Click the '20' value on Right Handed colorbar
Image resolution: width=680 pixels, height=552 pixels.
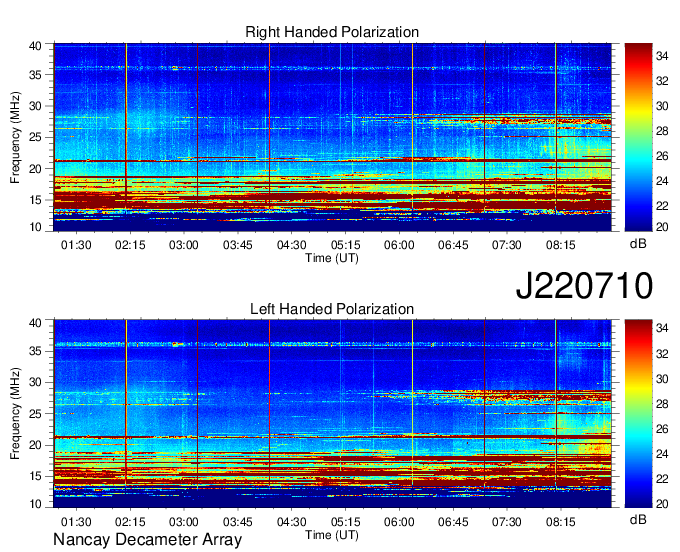(x=662, y=227)
